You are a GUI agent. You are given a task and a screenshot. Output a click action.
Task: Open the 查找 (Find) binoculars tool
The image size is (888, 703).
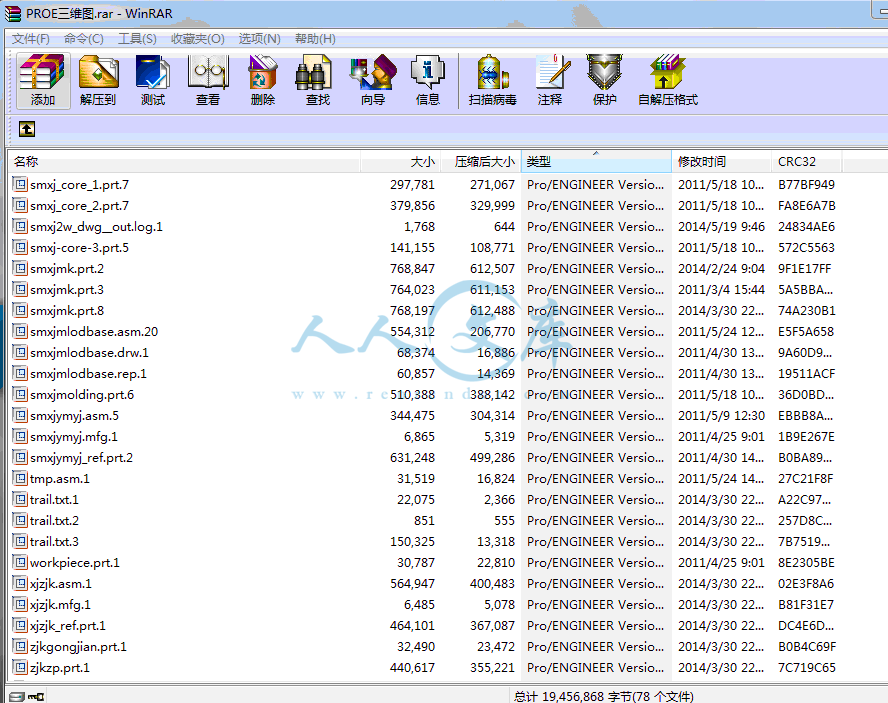[x=318, y=80]
